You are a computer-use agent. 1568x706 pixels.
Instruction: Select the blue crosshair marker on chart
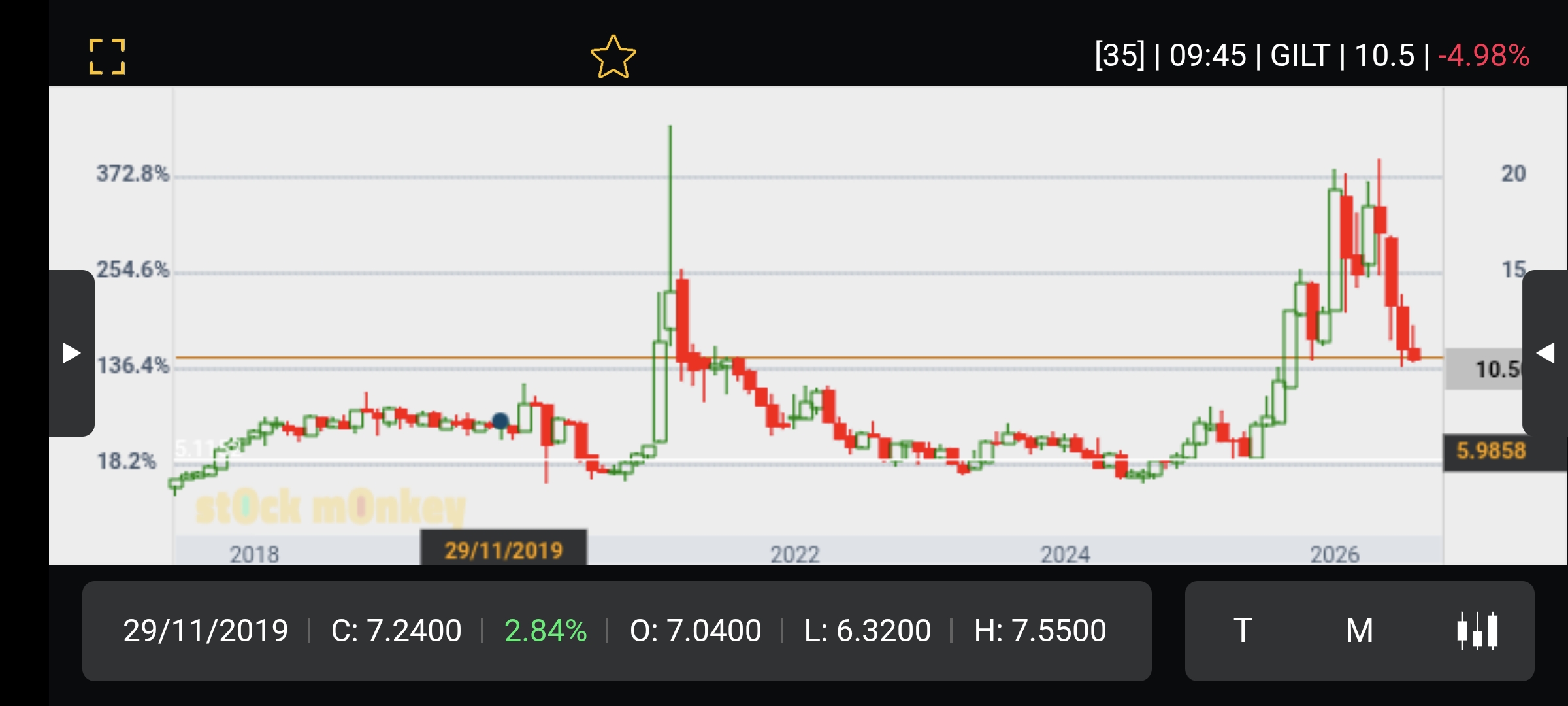(x=500, y=421)
